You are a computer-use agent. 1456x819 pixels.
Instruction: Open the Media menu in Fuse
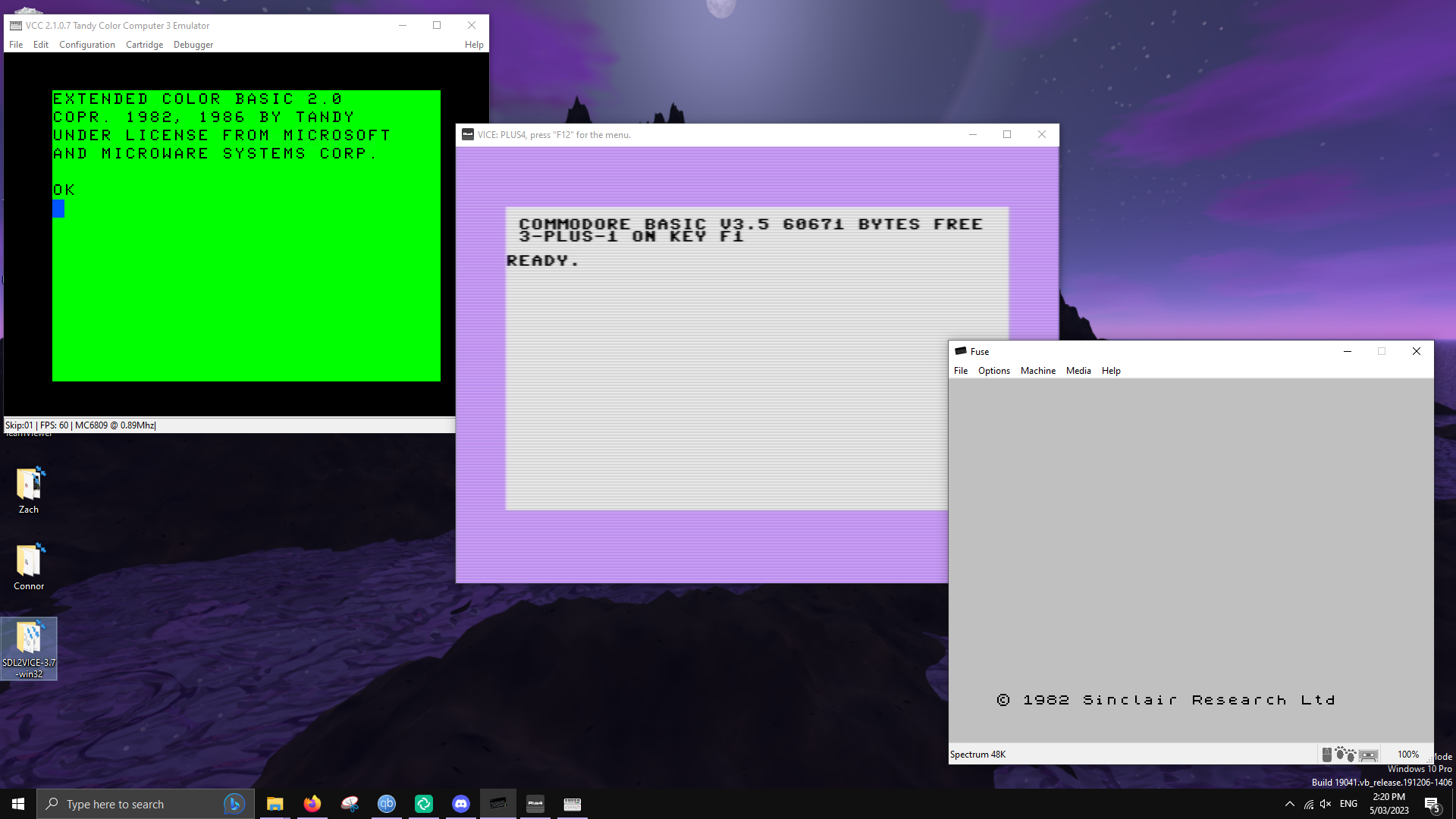pyautogui.click(x=1078, y=371)
